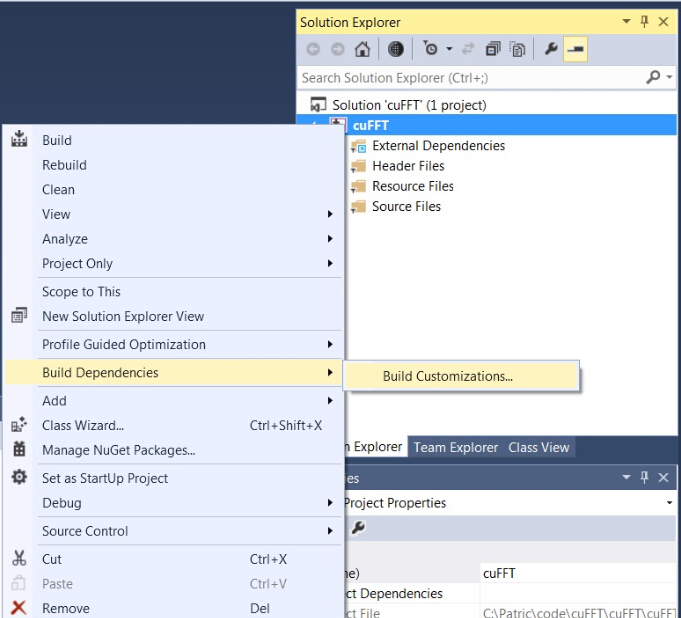The image size is (681, 618).
Task: Switch to the Team Explorer tab
Action: 456,447
